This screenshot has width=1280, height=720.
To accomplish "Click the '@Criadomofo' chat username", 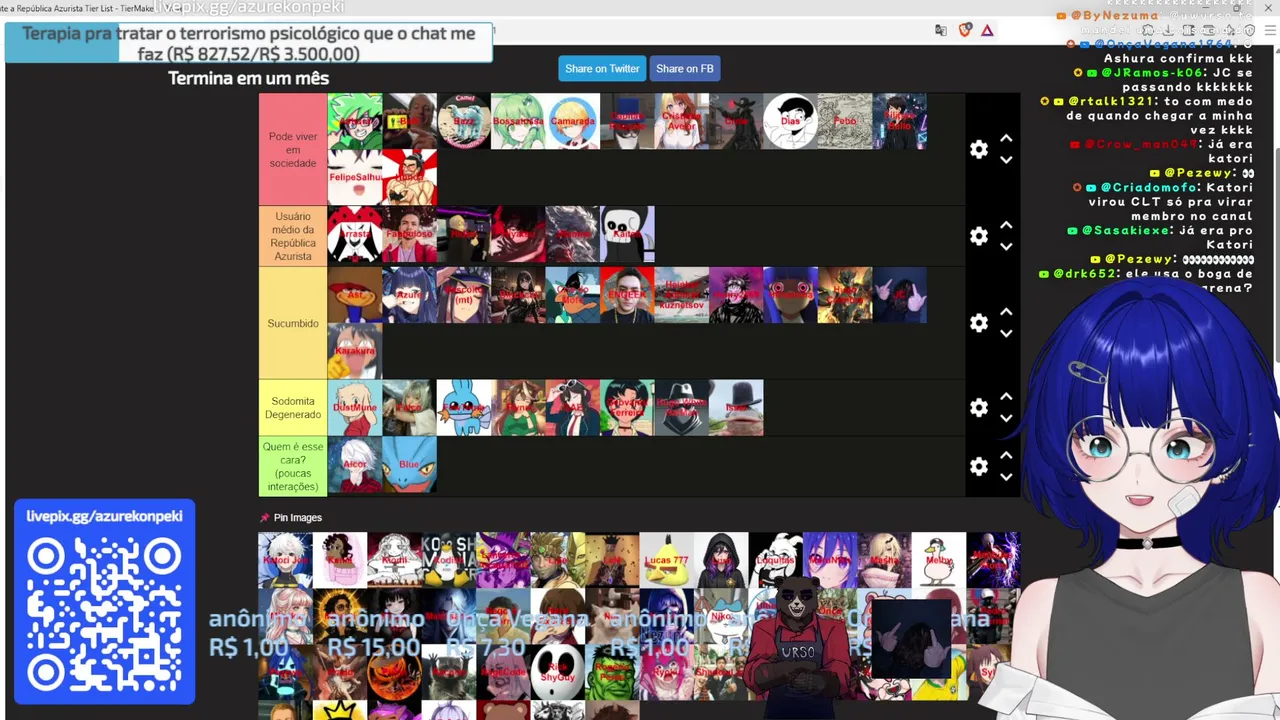I will click(x=1149, y=188).
